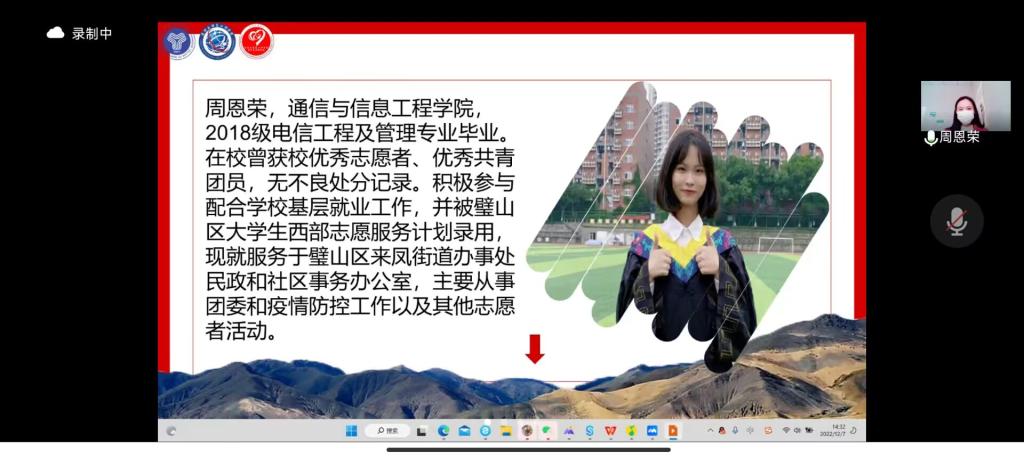Click the 录制中 cloud recording indicator
Image resolution: width=1024 pixels, height=460 pixels.
[x=80, y=33]
